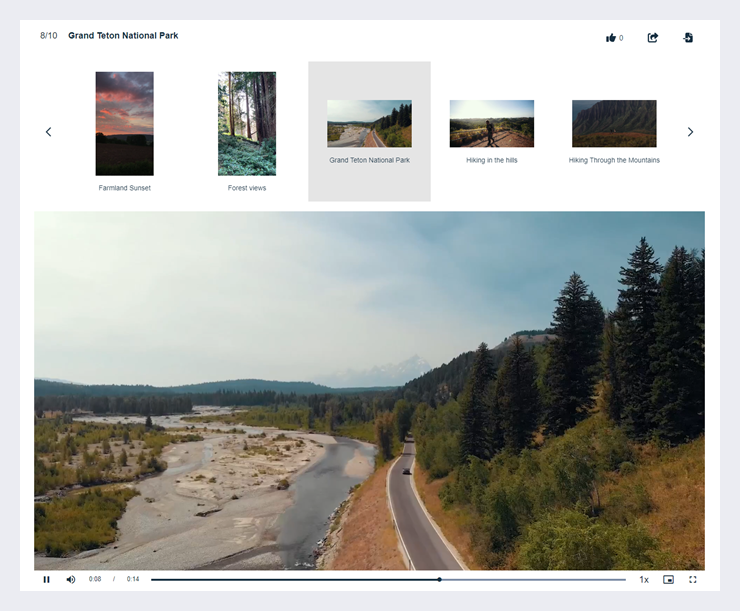Open Hiking Through the Mountains thumbnail
740x611 pixels.
pos(614,123)
